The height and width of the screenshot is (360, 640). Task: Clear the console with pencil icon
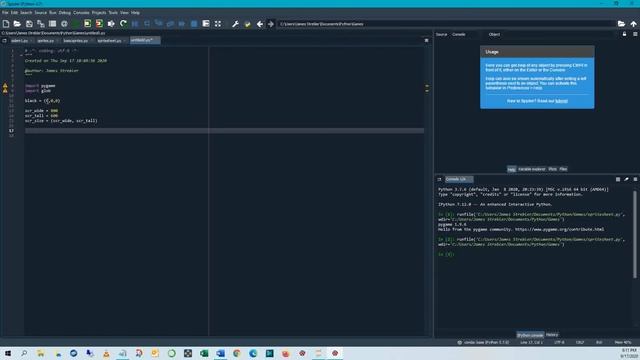[x=626, y=179]
